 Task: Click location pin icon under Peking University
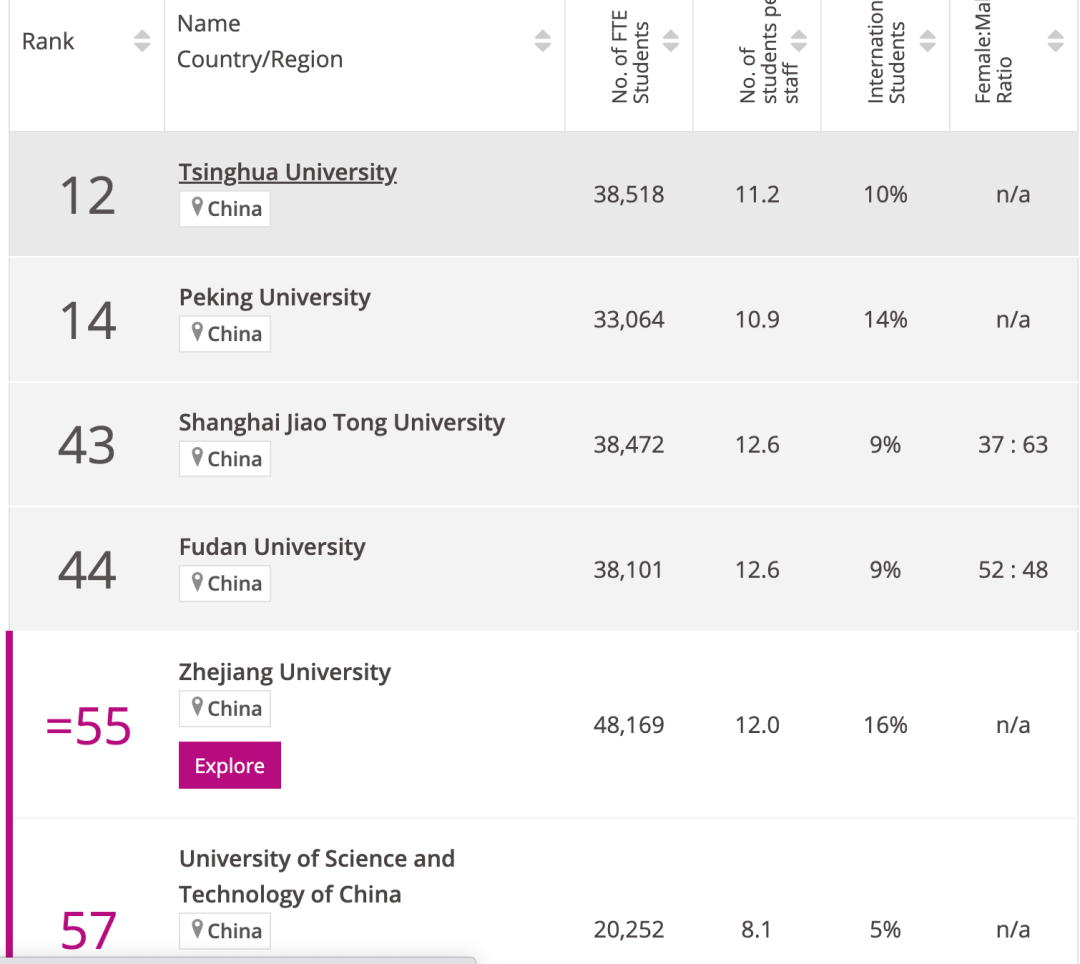pyautogui.click(x=198, y=333)
